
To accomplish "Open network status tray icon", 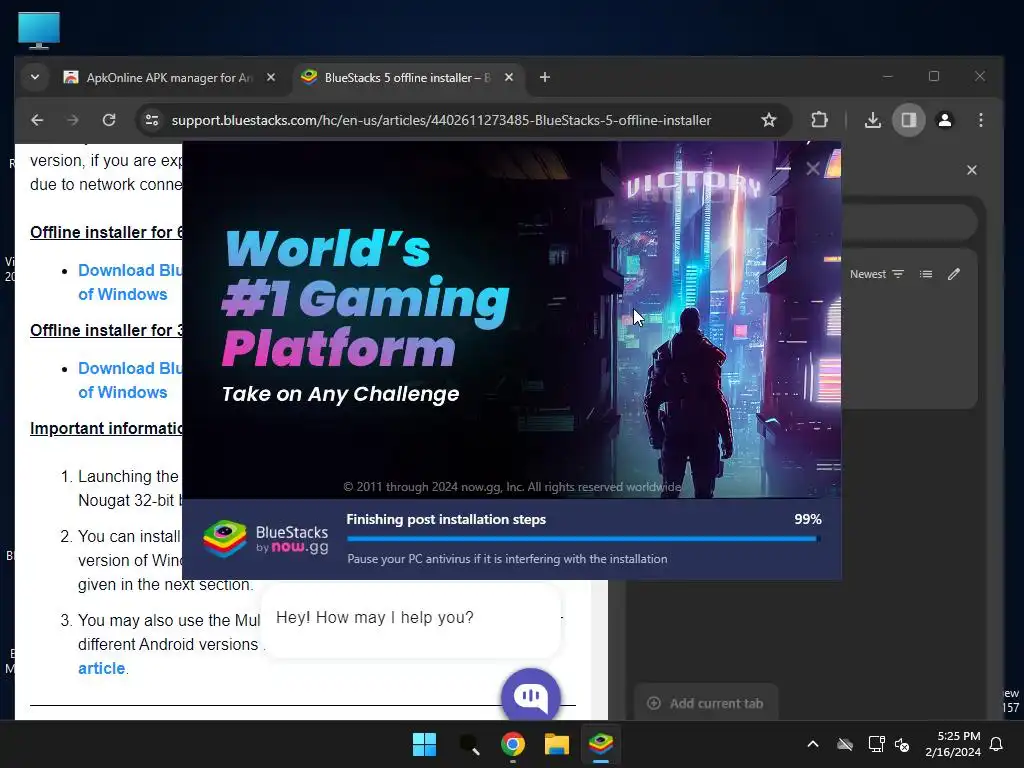I will [876, 744].
